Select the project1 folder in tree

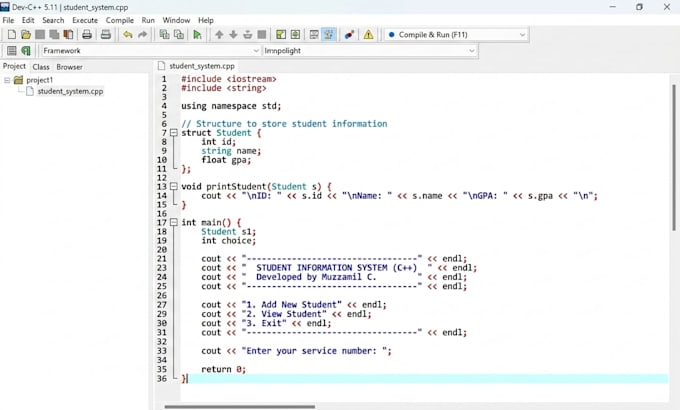39,80
